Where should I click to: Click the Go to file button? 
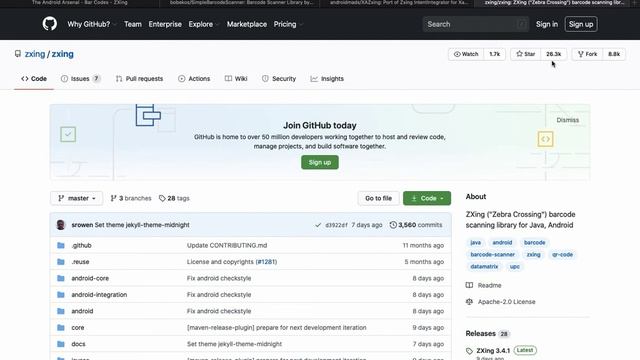[x=378, y=198]
